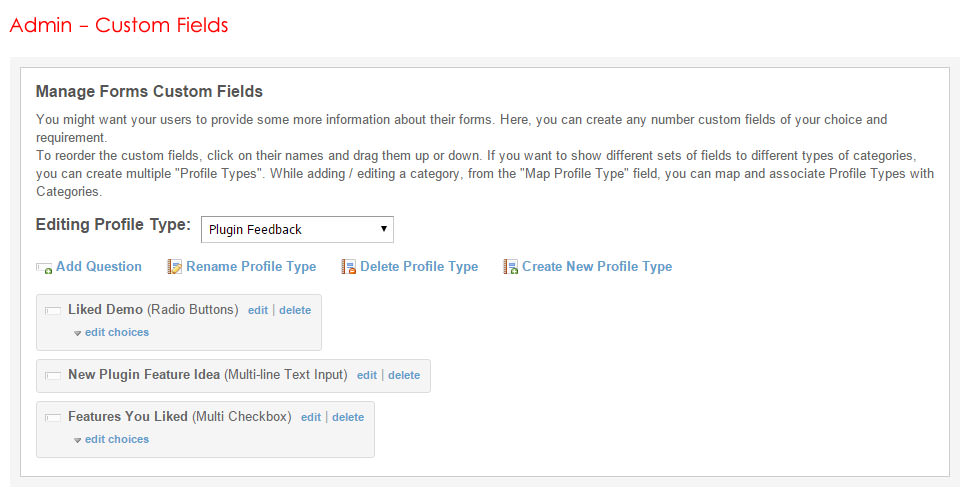Click the Delete Profile Type icon

pos(349,267)
